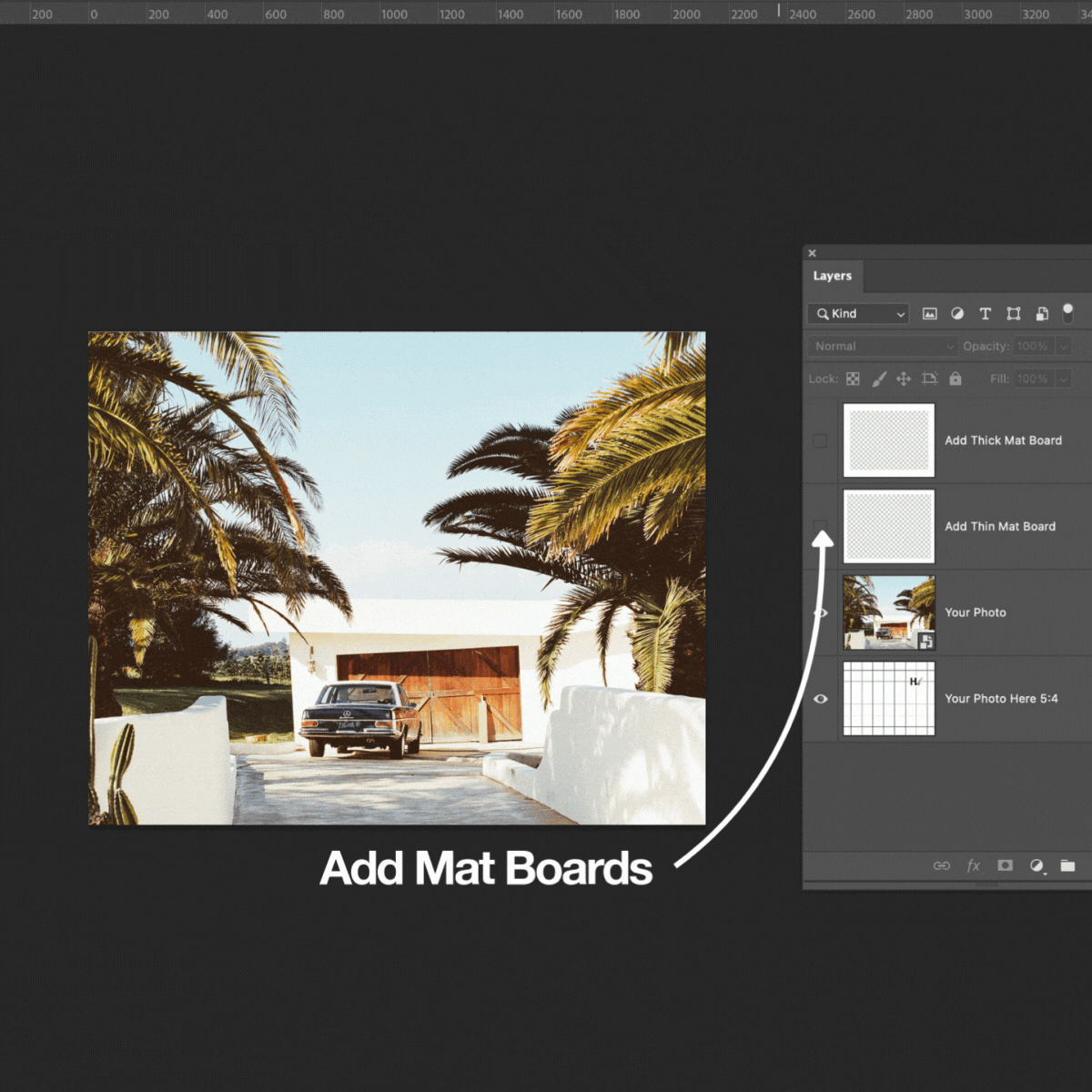Create a new group folder icon
Viewport: 1092px width, 1092px height.
pos(1067,865)
